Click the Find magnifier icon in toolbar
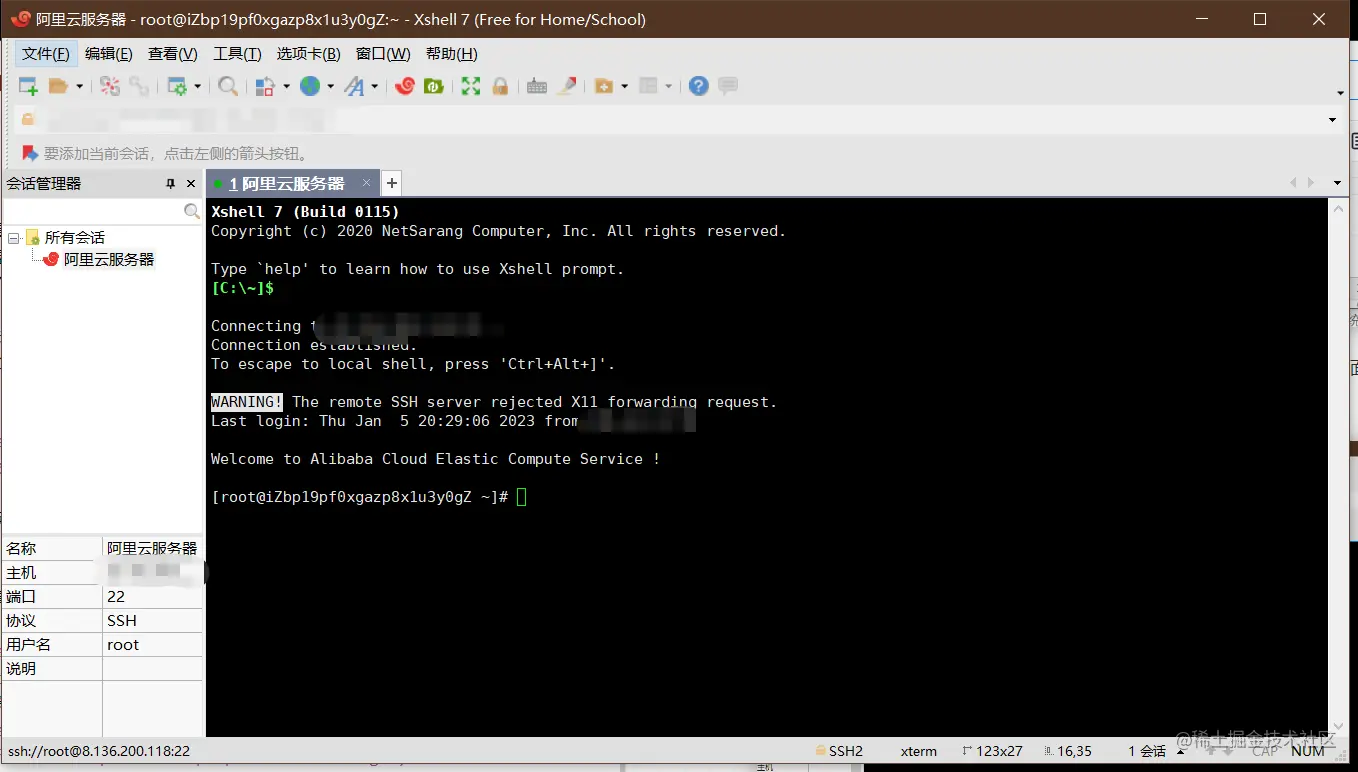Viewport: 1358px width, 772px height. tap(228, 86)
